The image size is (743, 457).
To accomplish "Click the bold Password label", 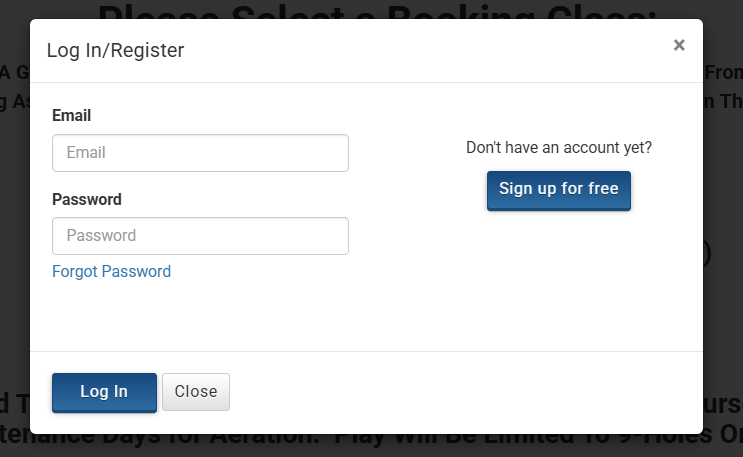I will (x=86, y=199).
